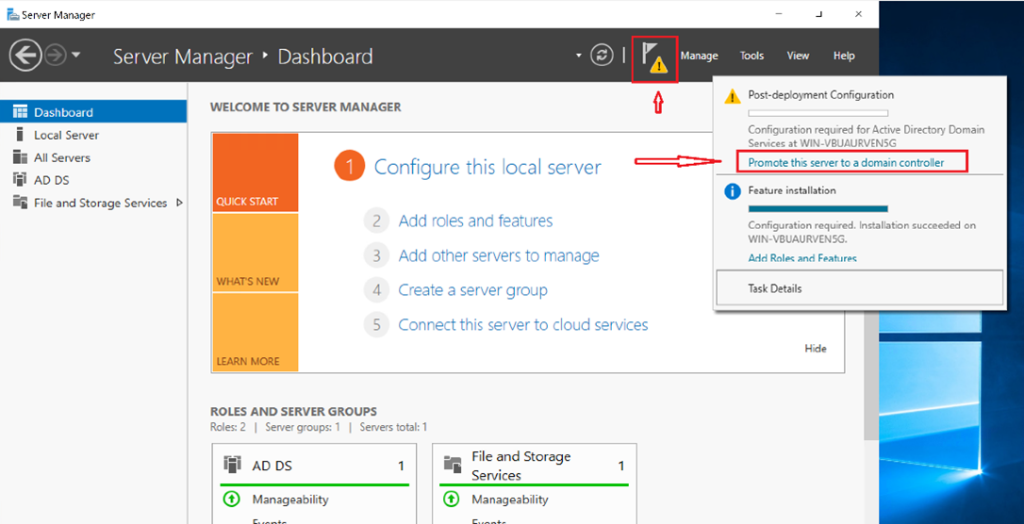The width and height of the screenshot is (1024, 524).
Task: Open the AD DS role tile header
Action: click(315, 466)
